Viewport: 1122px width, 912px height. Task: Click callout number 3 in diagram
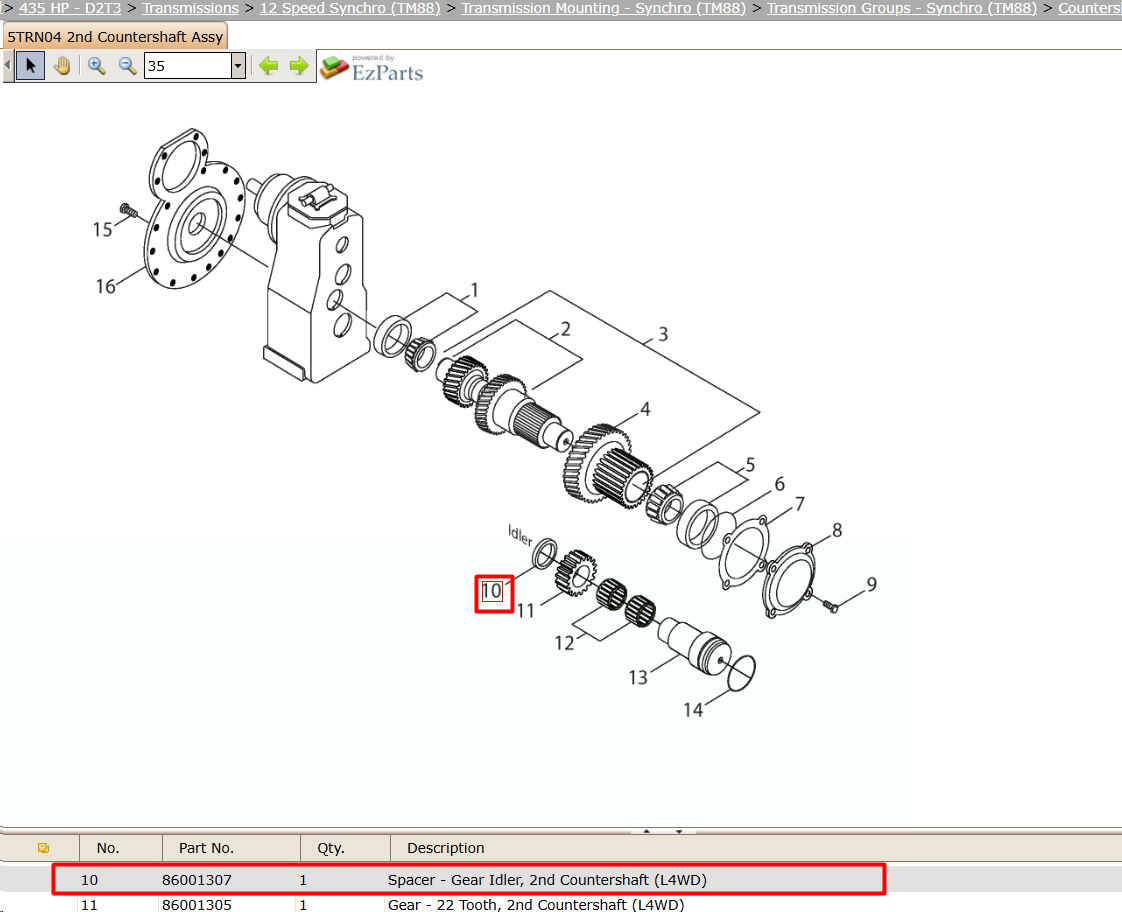pyautogui.click(x=663, y=334)
